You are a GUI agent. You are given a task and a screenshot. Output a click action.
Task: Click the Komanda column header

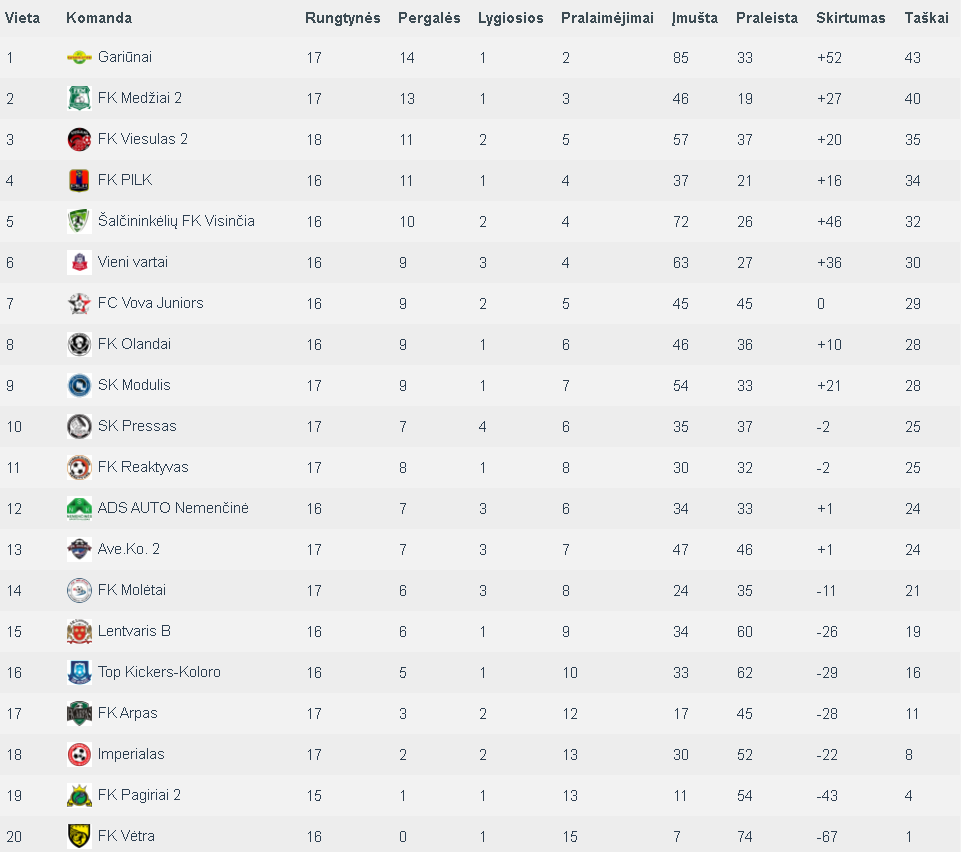[x=99, y=18]
